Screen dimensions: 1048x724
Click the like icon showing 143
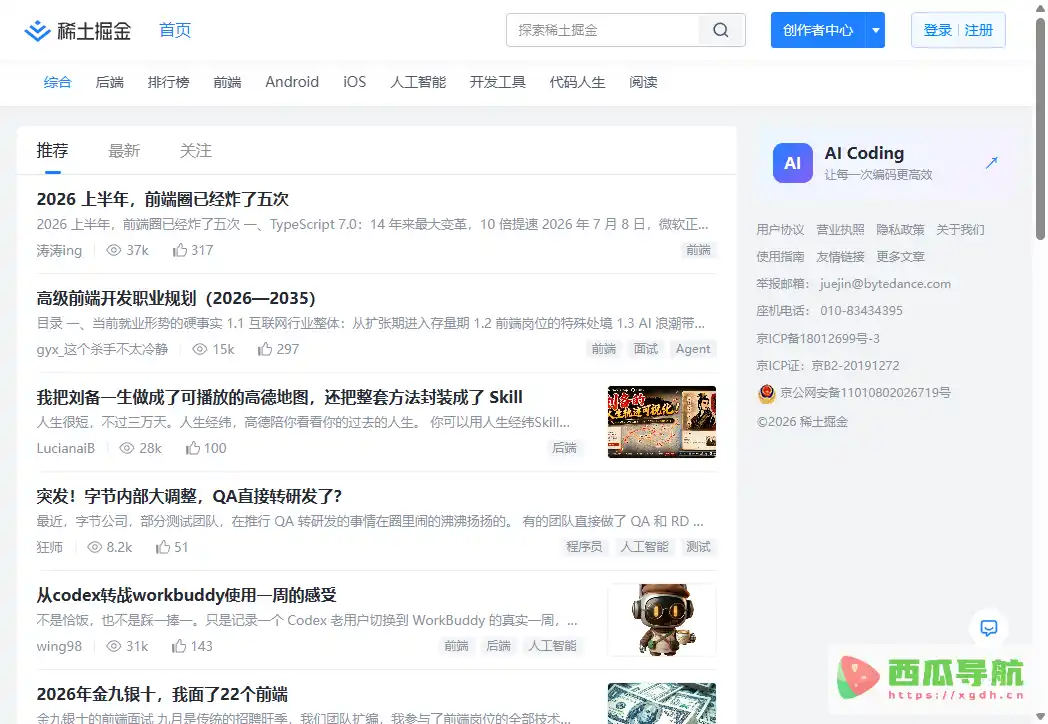[x=179, y=646]
